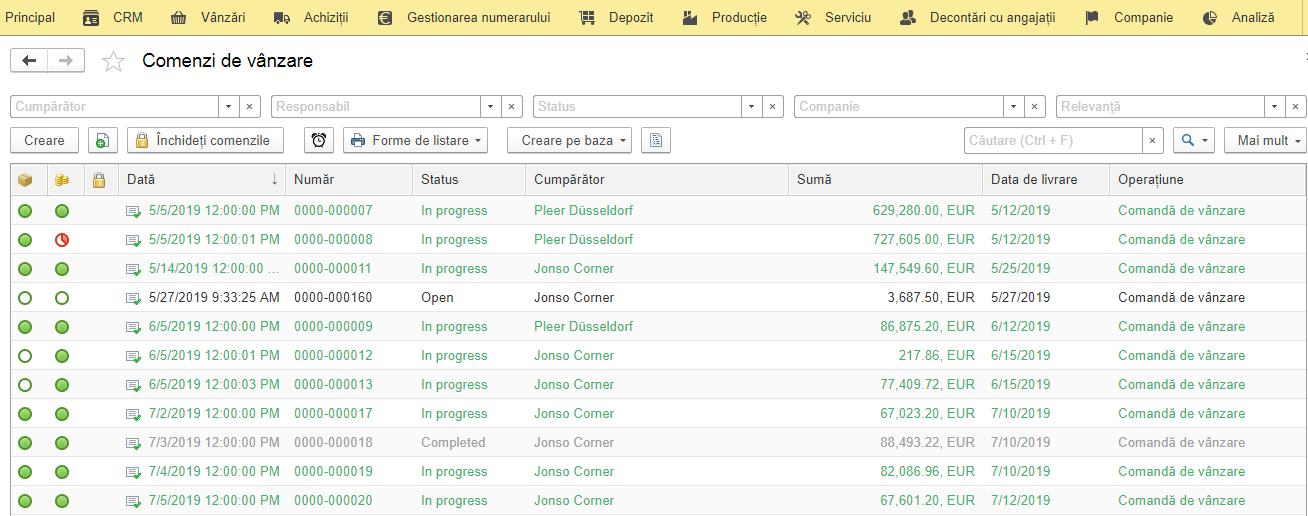Click empty shipment circle of order 0000-000160
Viewport: 1308px width, 516px height.
[25, 298]
